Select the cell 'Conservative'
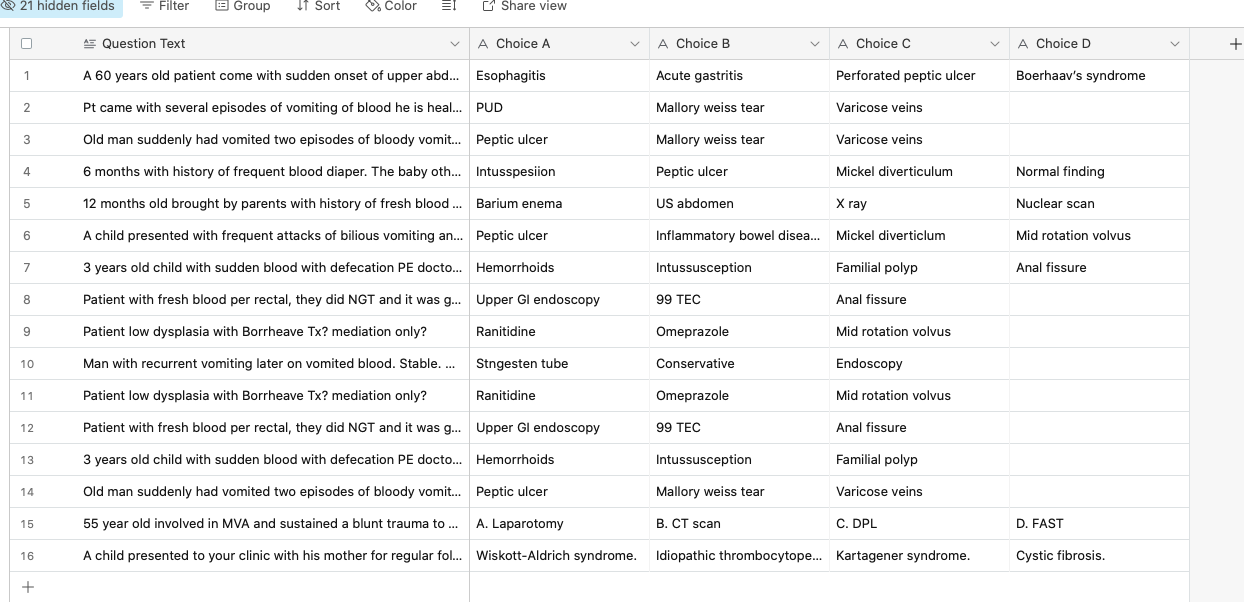The width and height of the screenshot is (1244, 602). coord(739,364)
